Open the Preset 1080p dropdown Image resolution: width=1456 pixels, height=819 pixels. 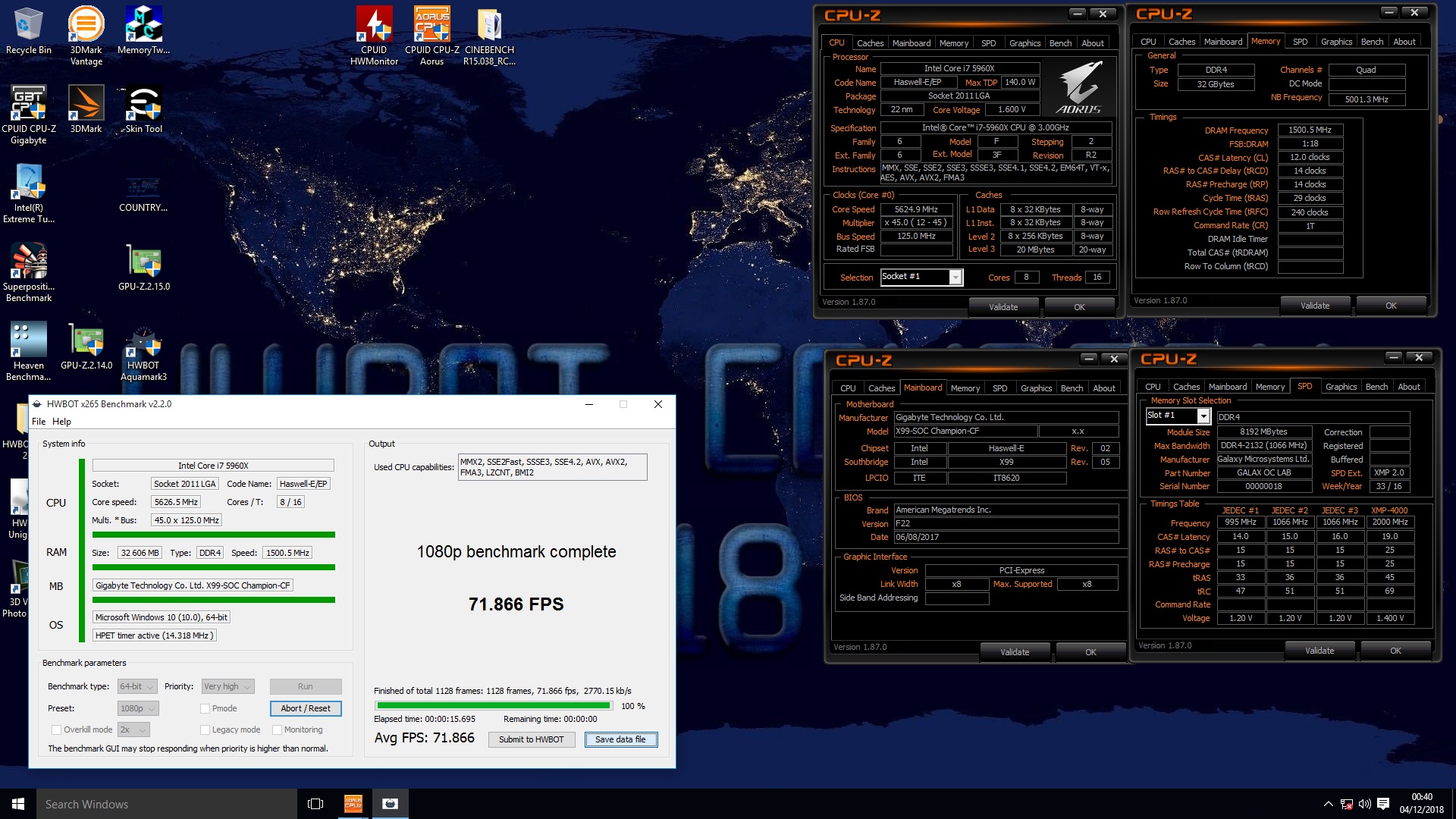[x=138, y=708]
